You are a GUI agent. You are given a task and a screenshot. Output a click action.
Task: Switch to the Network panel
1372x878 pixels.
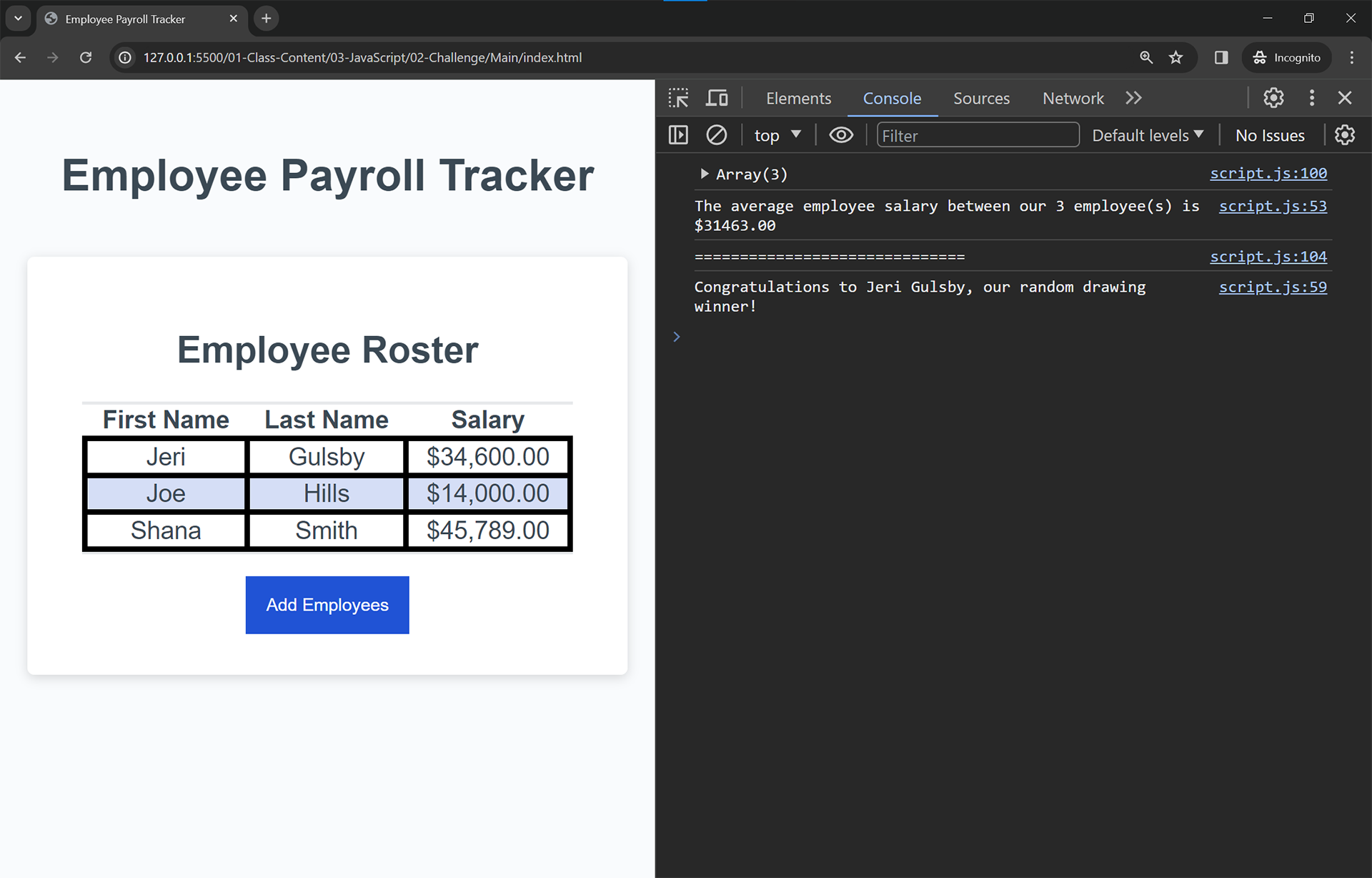pos(1073,98)
